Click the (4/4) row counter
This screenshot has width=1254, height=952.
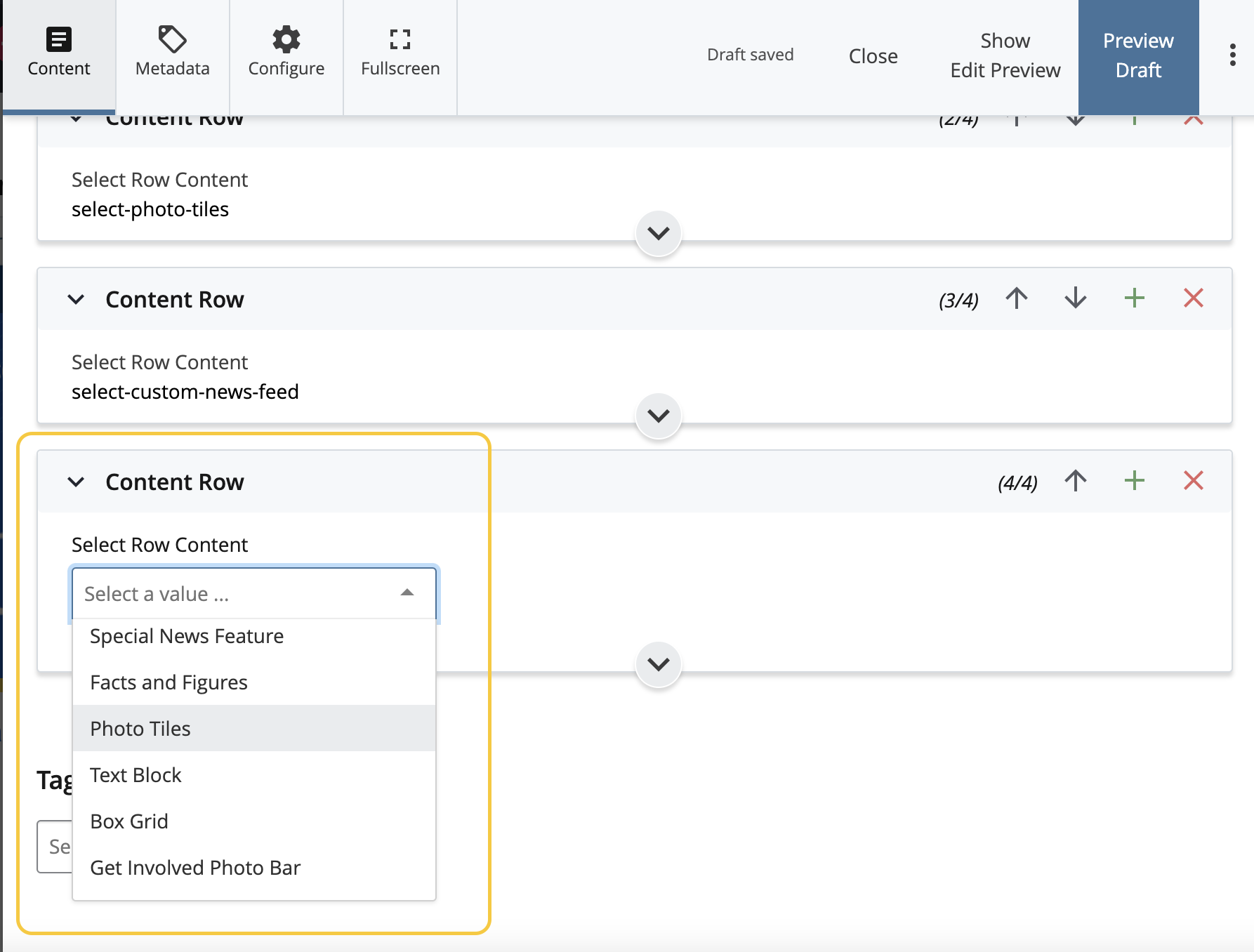click(1017, 483)
